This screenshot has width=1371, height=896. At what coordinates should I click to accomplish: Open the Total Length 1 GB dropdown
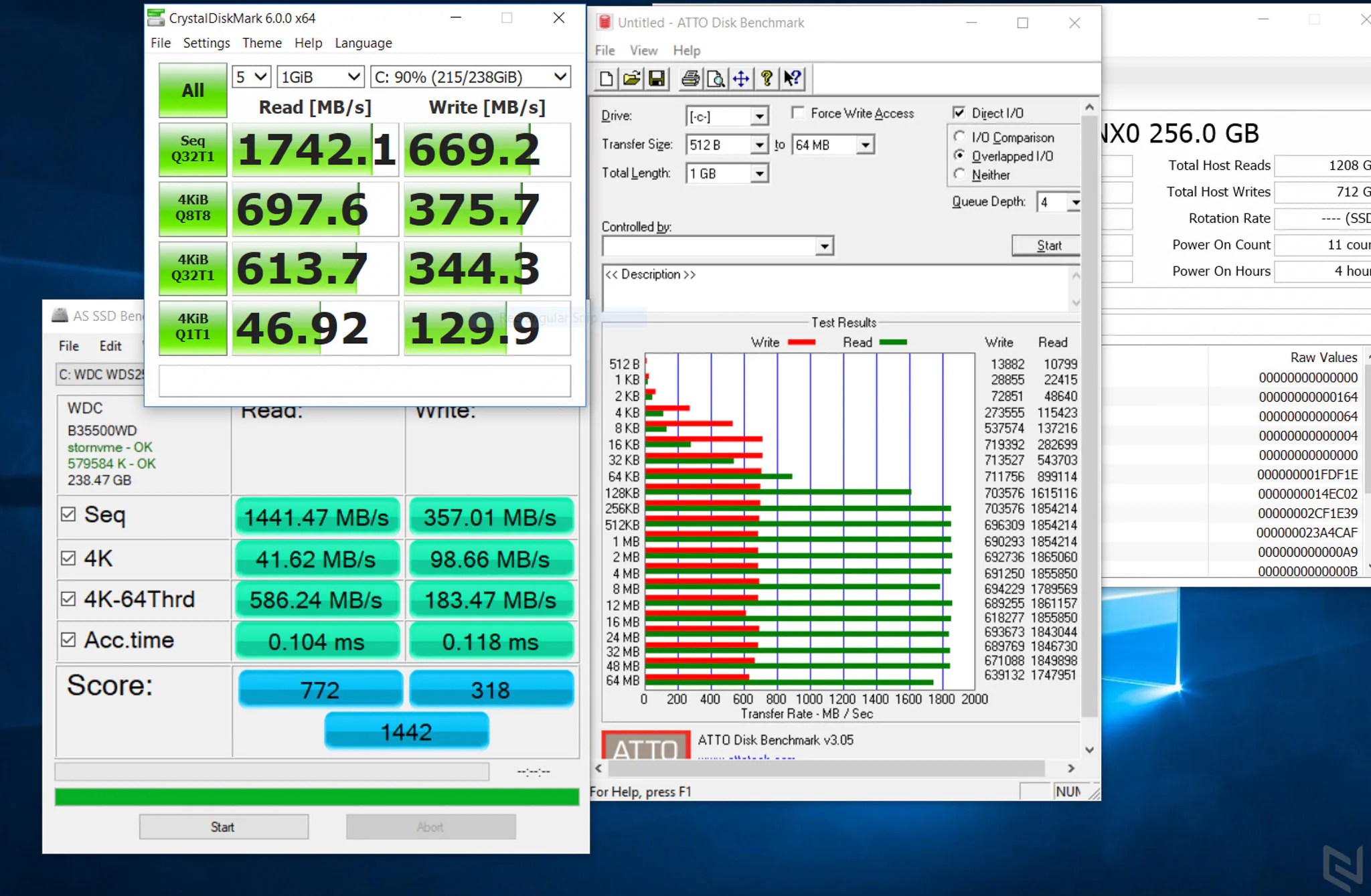[x=759, y=173]
